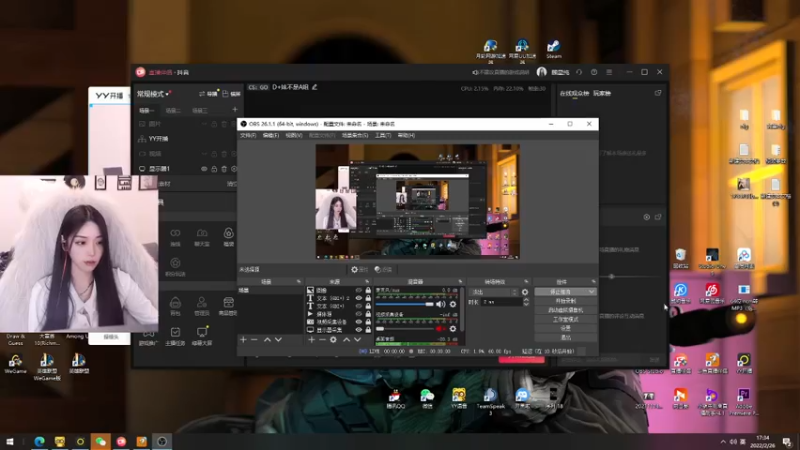Viewport: 800px width, 450px height.
Task: Edit the stream title pencil icon
Action: point(315,87)
